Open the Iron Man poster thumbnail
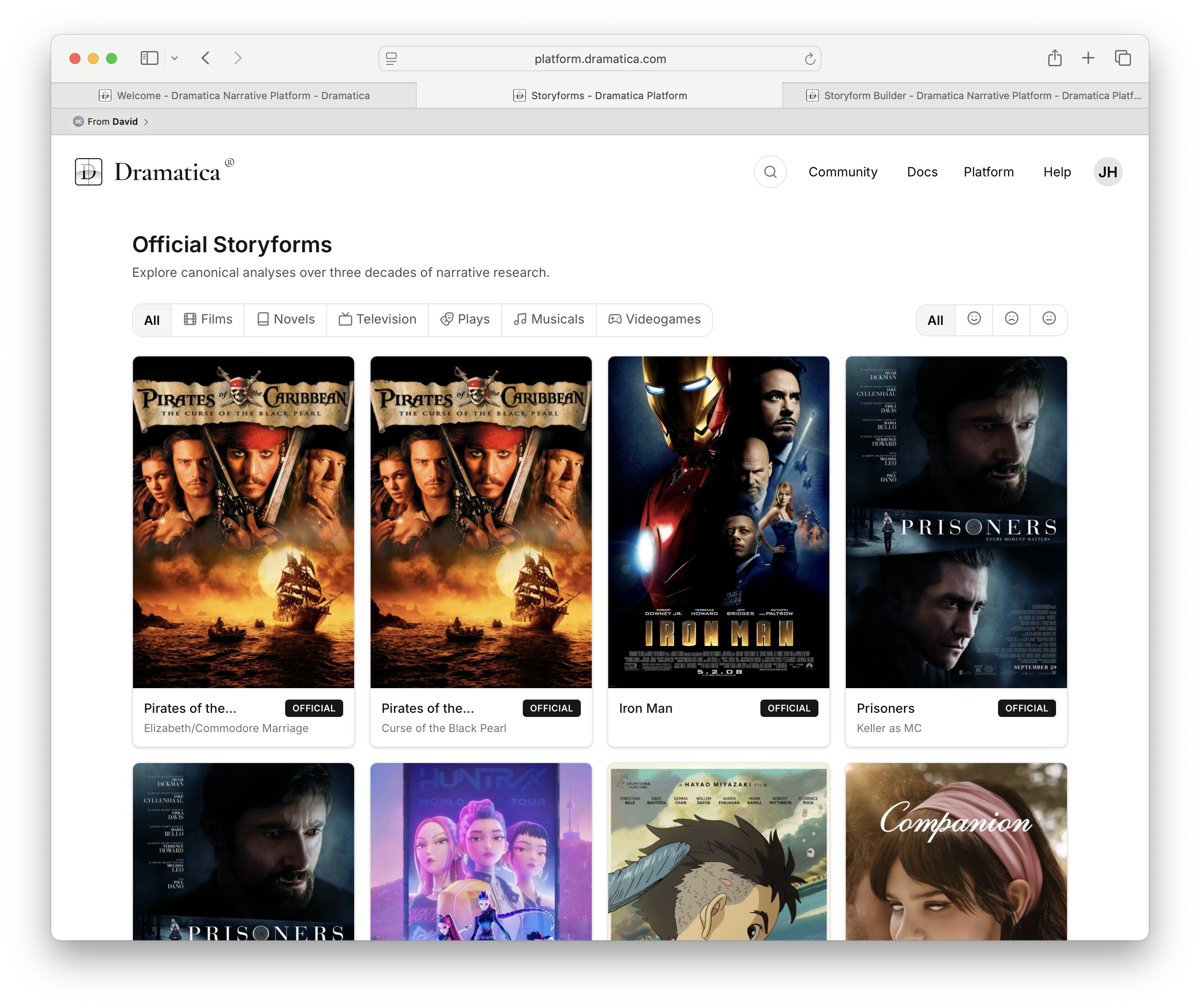Image resolution: width=1200 pixels, height=1008 pixels. [x=718, y=522]
